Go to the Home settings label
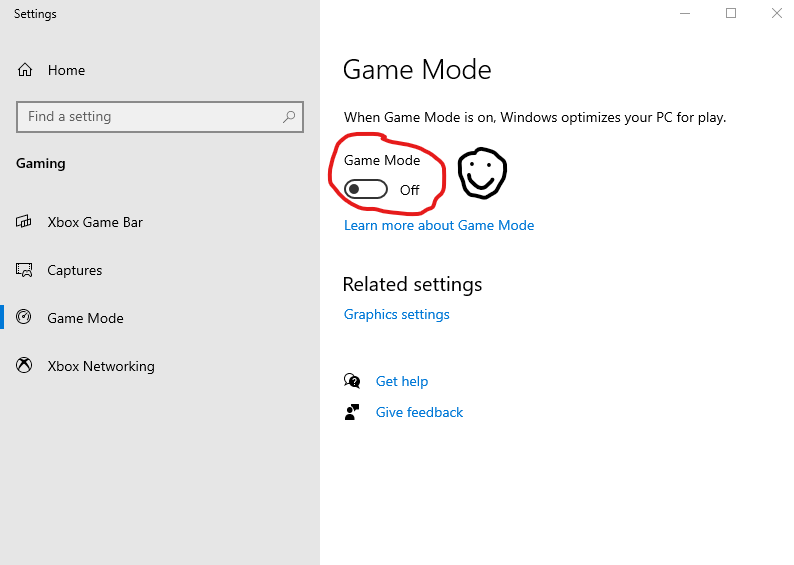 coord(66,70)
